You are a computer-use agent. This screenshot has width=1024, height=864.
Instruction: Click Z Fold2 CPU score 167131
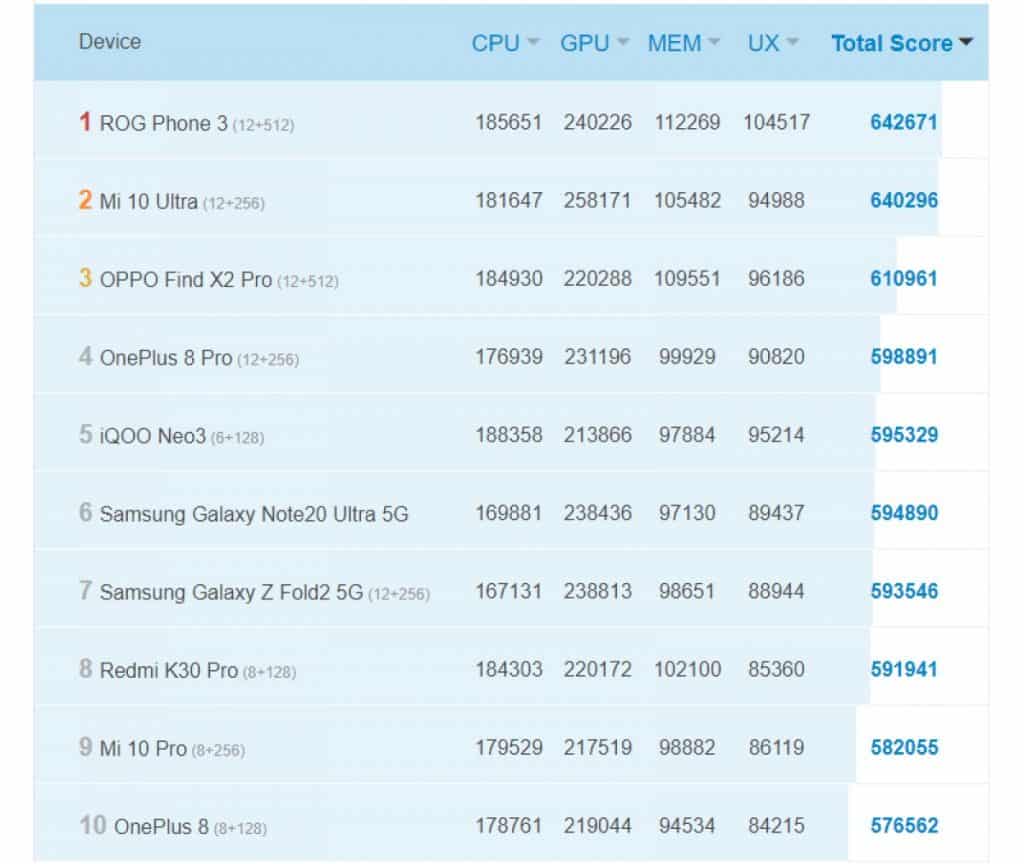(x=509, y=591)
